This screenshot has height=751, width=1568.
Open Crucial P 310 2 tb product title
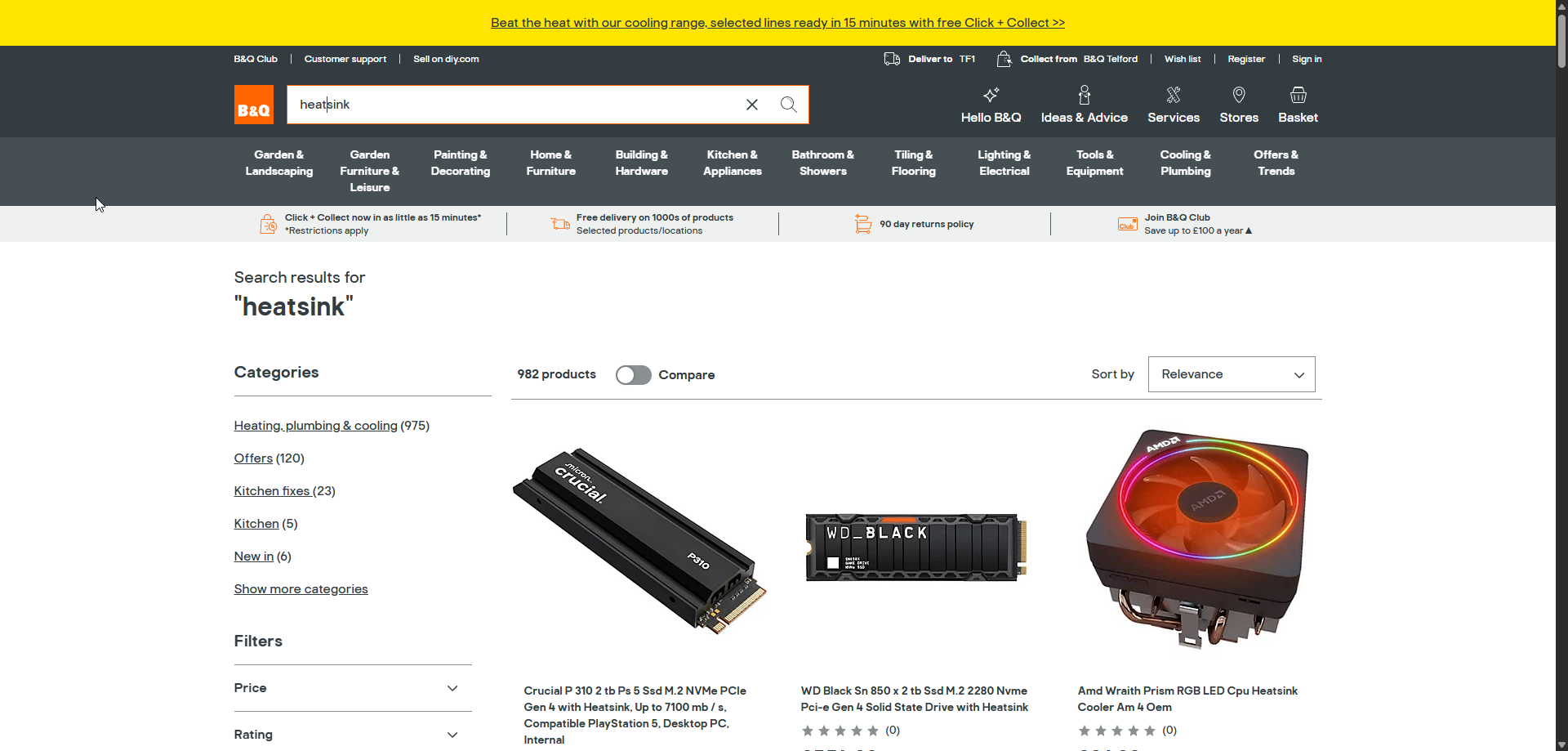click(x=635, y=715)
